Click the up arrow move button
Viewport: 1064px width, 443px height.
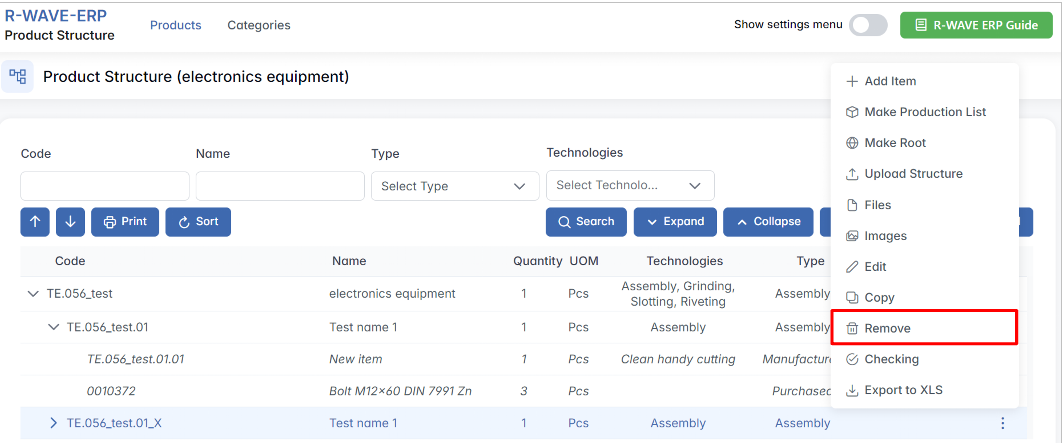click(35, 222)
